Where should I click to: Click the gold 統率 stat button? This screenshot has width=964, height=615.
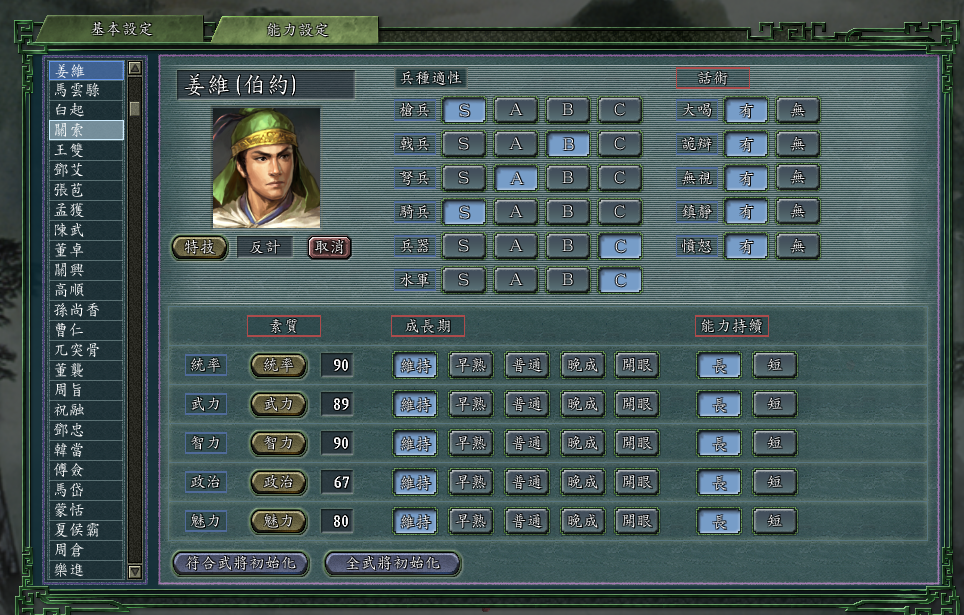(279, 365)
